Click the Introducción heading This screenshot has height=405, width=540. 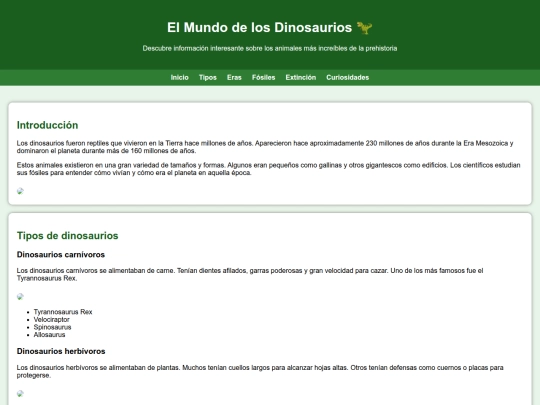click(48, 125)
